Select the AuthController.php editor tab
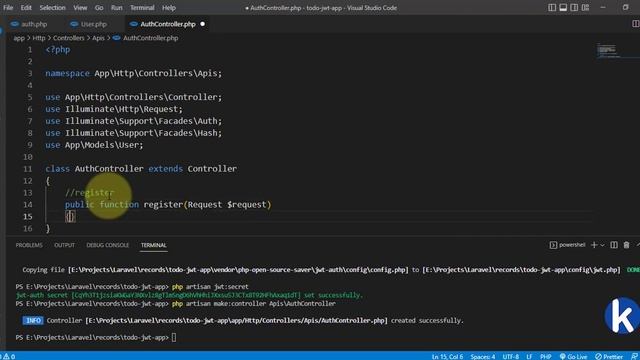 click(x=167, y=24)
